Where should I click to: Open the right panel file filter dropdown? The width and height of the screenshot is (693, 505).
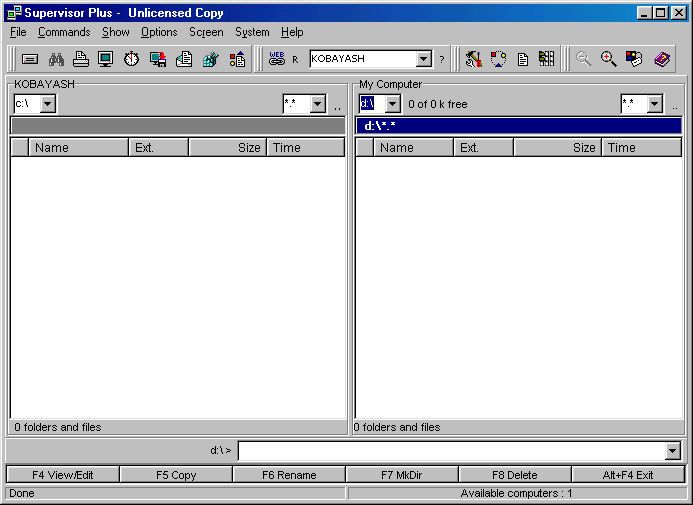pos(655,104)
